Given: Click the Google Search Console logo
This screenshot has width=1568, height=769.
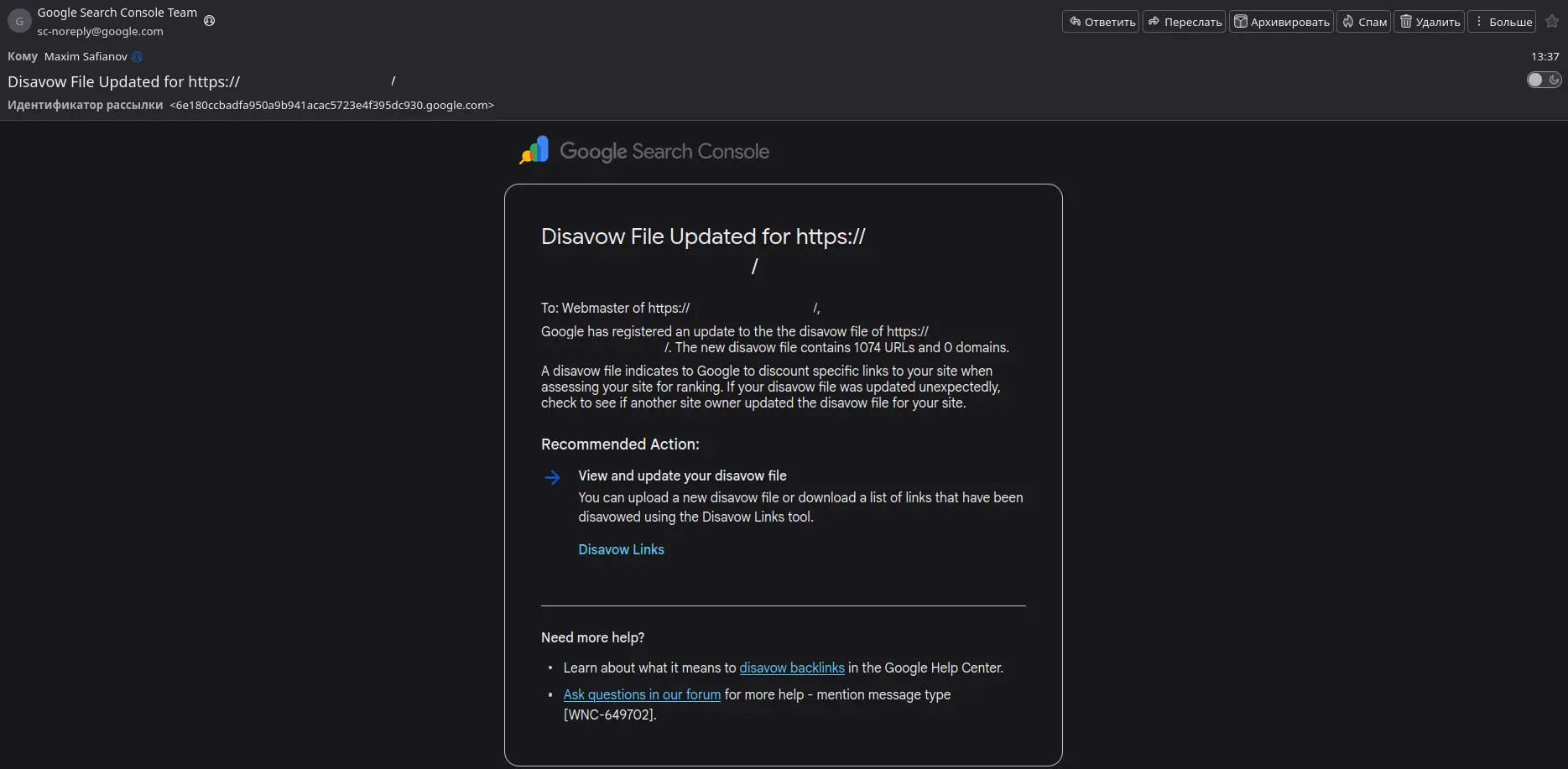Looking at the screenshot, I should pos(644,151).
